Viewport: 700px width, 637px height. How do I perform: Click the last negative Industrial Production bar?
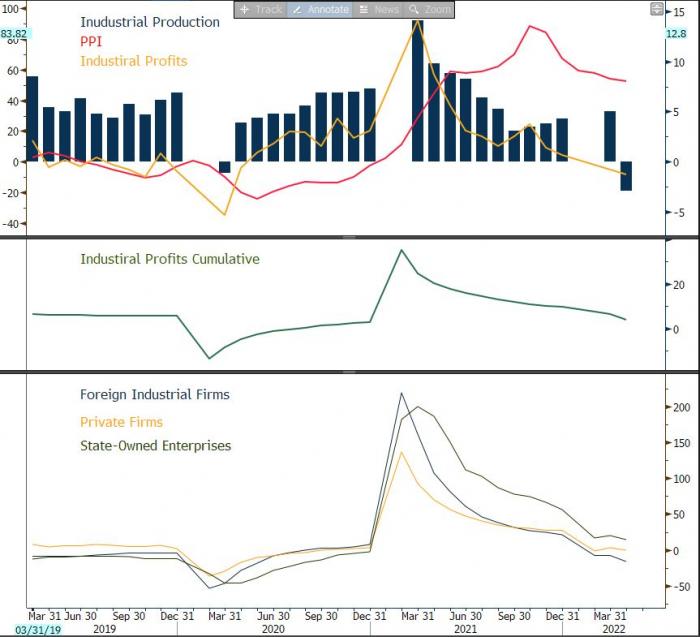626,176
